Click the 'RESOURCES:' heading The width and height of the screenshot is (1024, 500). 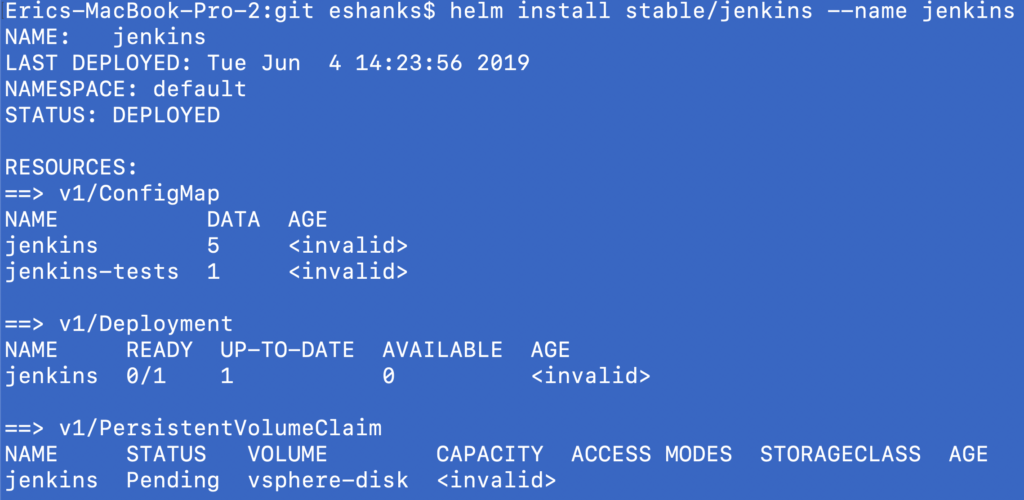71,167
